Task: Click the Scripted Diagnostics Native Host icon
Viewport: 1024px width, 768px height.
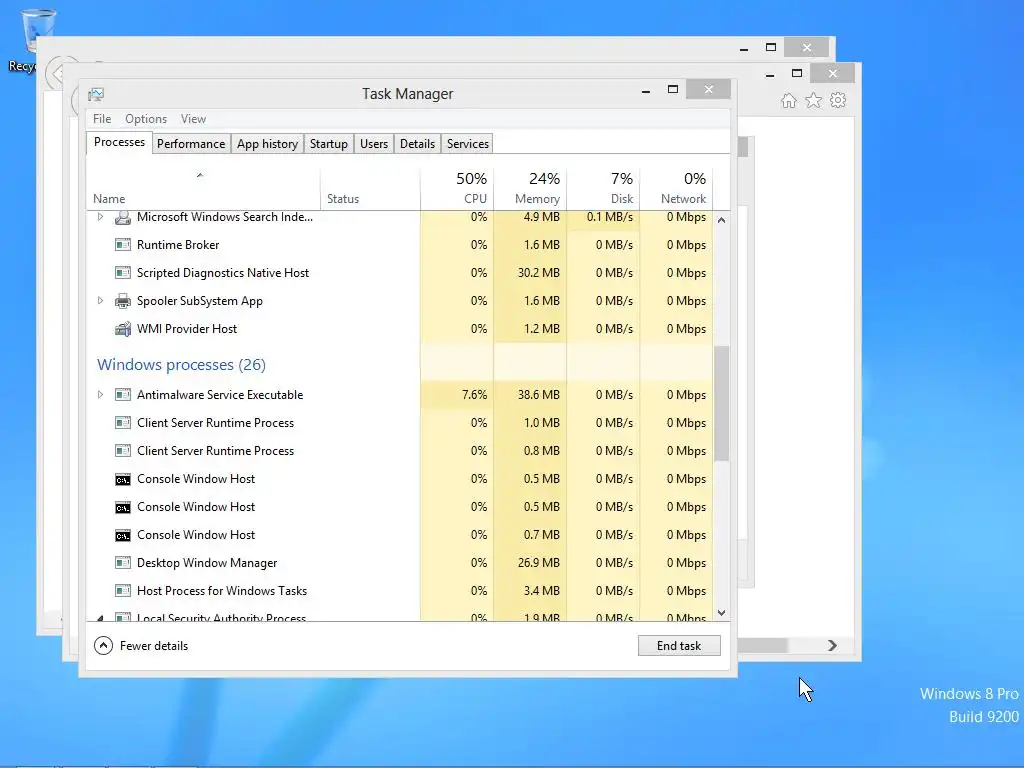Action: 123,273
